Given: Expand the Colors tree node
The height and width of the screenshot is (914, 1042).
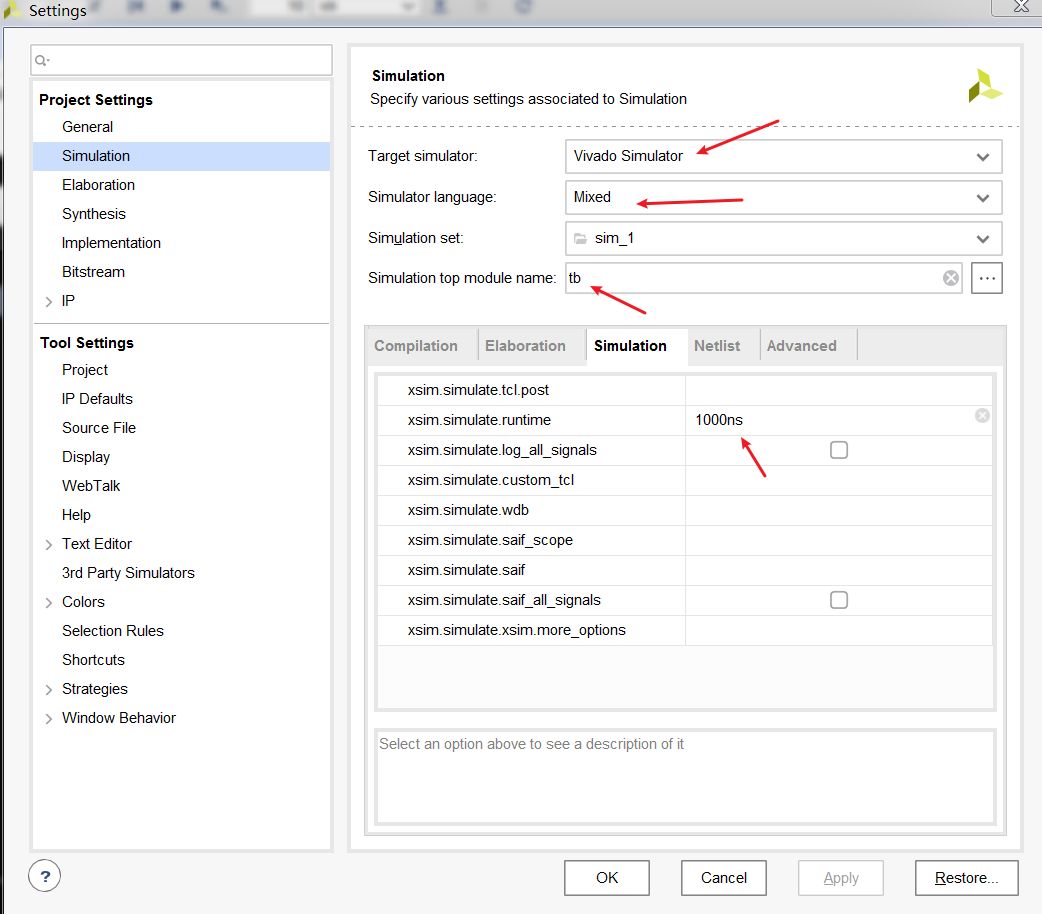Looking at the screenshot, I should pos(49,603).
